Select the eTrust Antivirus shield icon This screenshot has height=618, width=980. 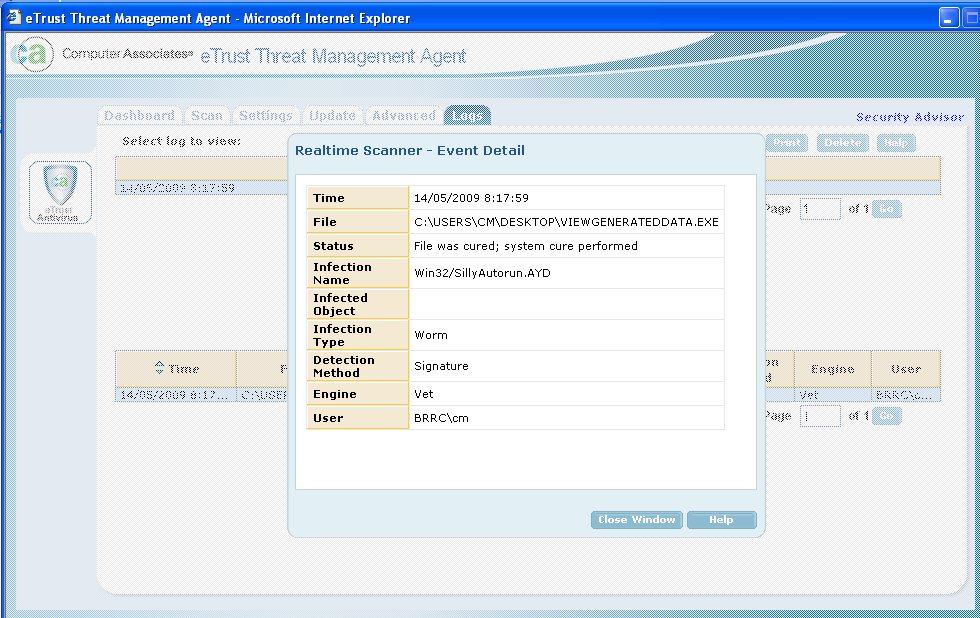click(60, 192)
